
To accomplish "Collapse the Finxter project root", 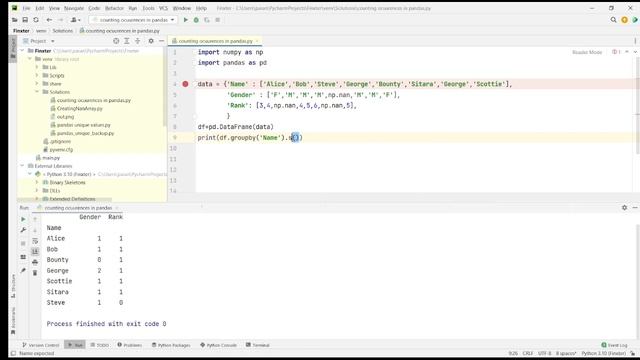I will [22, 51].
